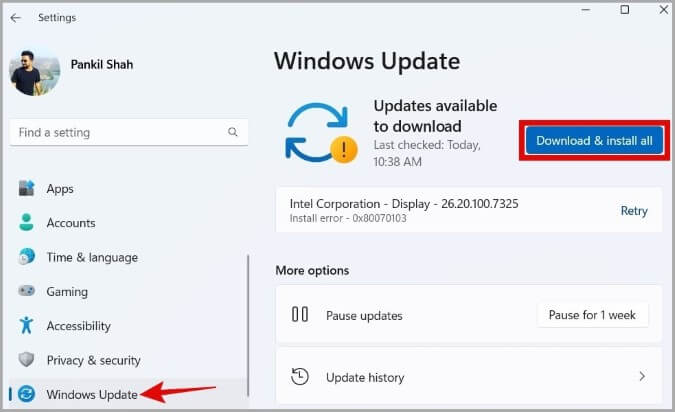Click the Accessibility figure icon
The image size is (675, 412).
click(26, 325)
